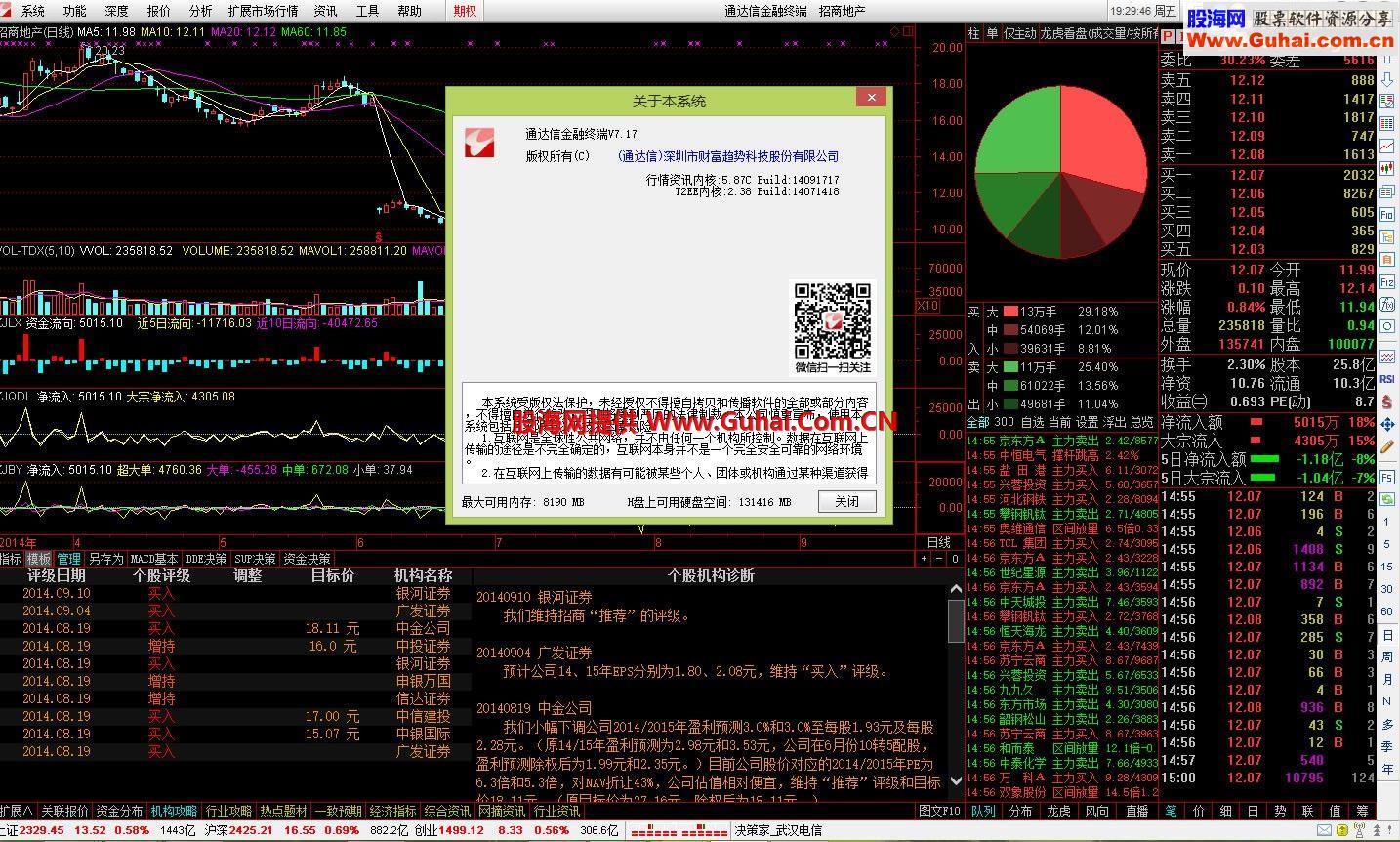Select the 30-minute period in right sidebar
Viewport: 1400px width, 842px height.
point(1387,589)
